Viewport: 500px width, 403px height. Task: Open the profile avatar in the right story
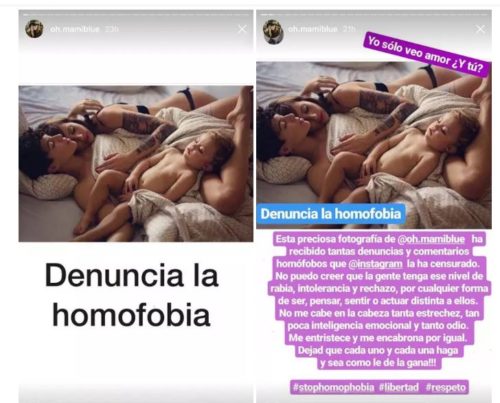(x=273, y=31)
